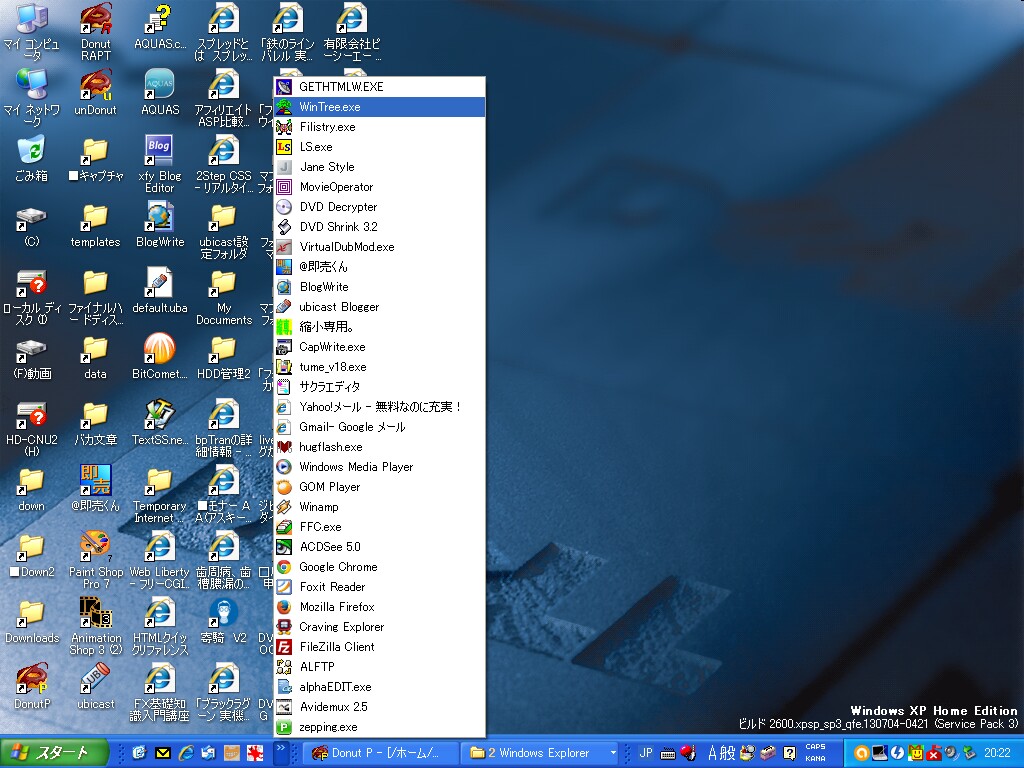Select the Downloads folder shortcut
Image resolution: width=1024 pixels, height=768 pixels.
pos(32,620)
